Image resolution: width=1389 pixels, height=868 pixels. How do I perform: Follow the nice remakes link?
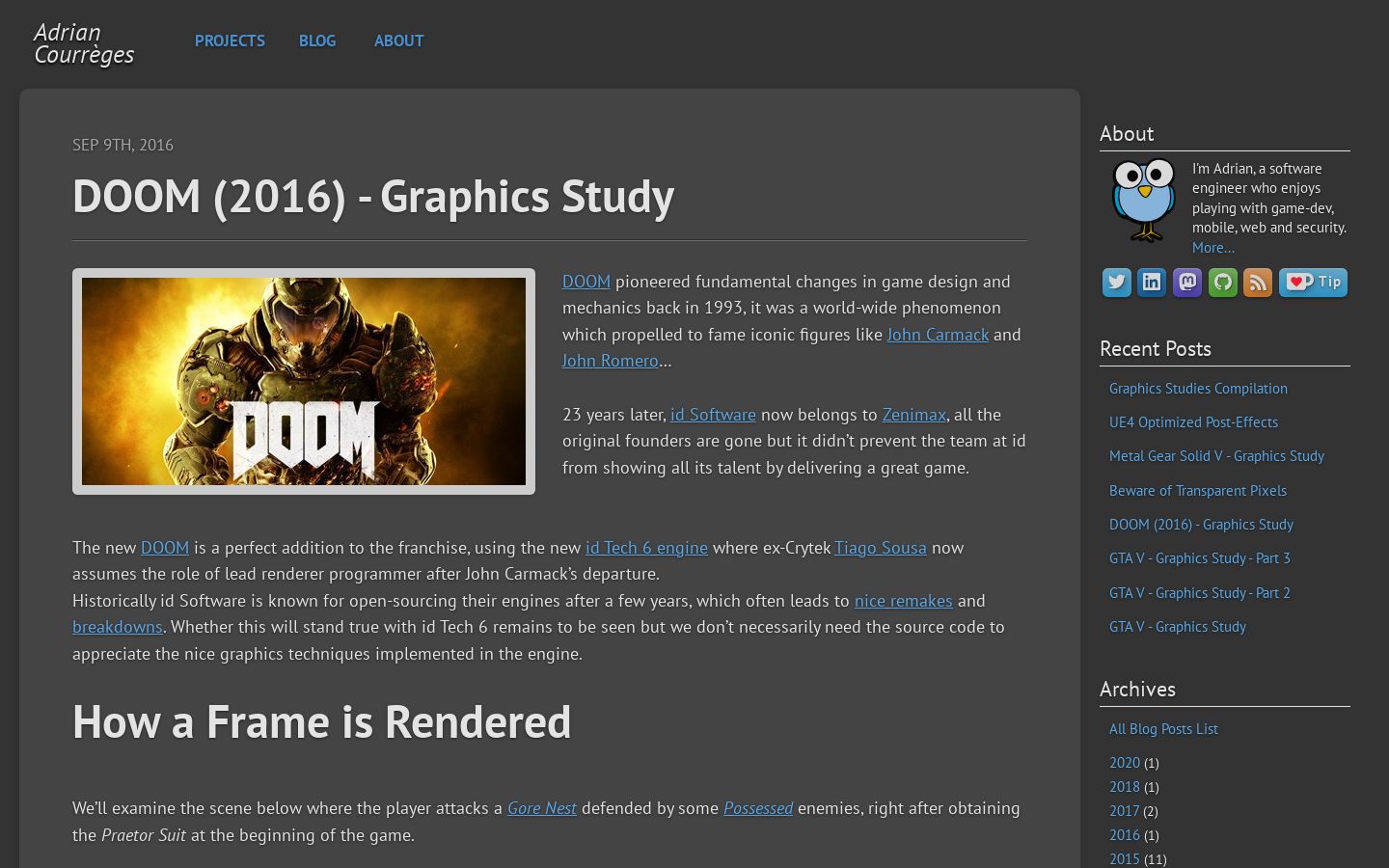pos(903,601)
